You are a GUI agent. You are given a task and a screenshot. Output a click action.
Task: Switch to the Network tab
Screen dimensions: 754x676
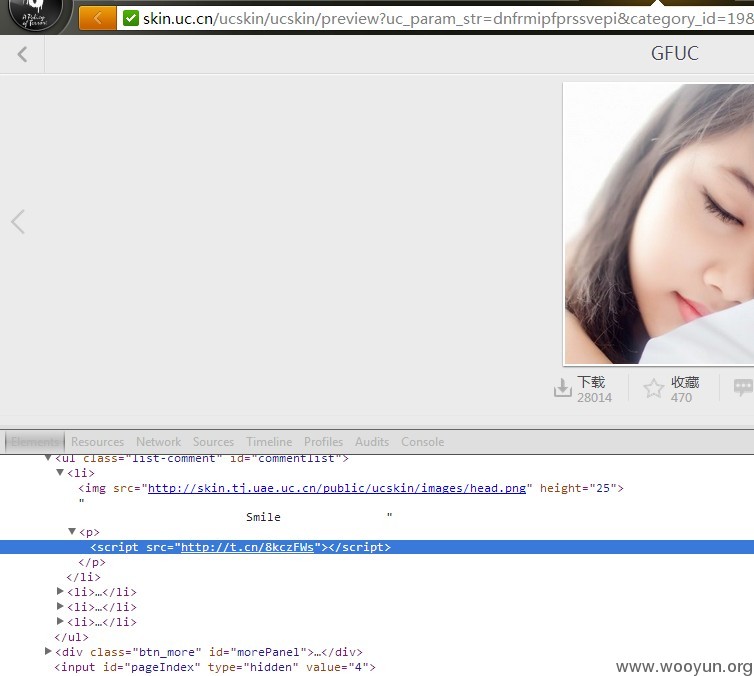[x=158, y=442]
